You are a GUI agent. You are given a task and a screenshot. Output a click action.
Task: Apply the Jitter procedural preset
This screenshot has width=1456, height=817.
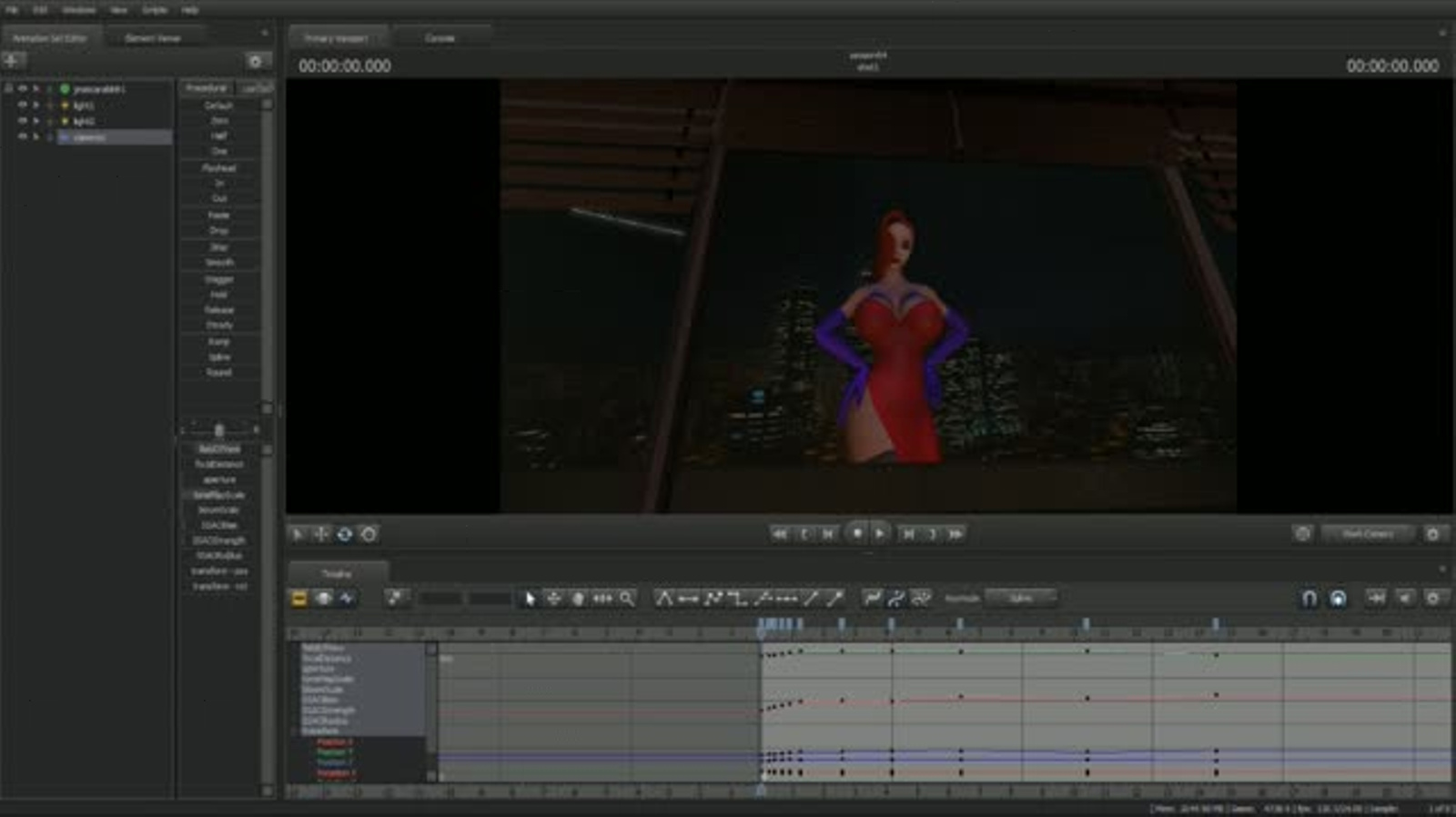(218, 247)
